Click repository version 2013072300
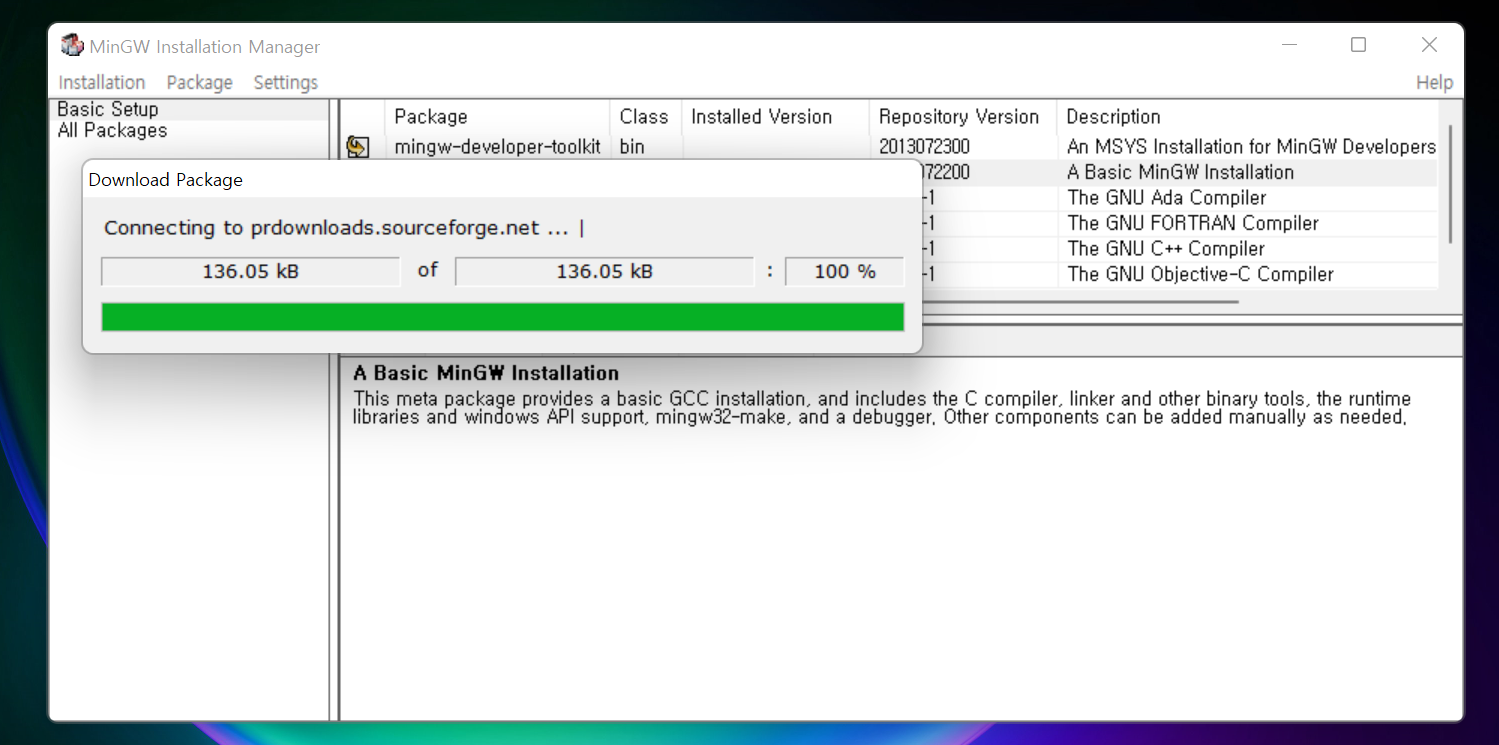Viewport: 1499px width, 745px height. pyautogui.click(x=924, y=147)
